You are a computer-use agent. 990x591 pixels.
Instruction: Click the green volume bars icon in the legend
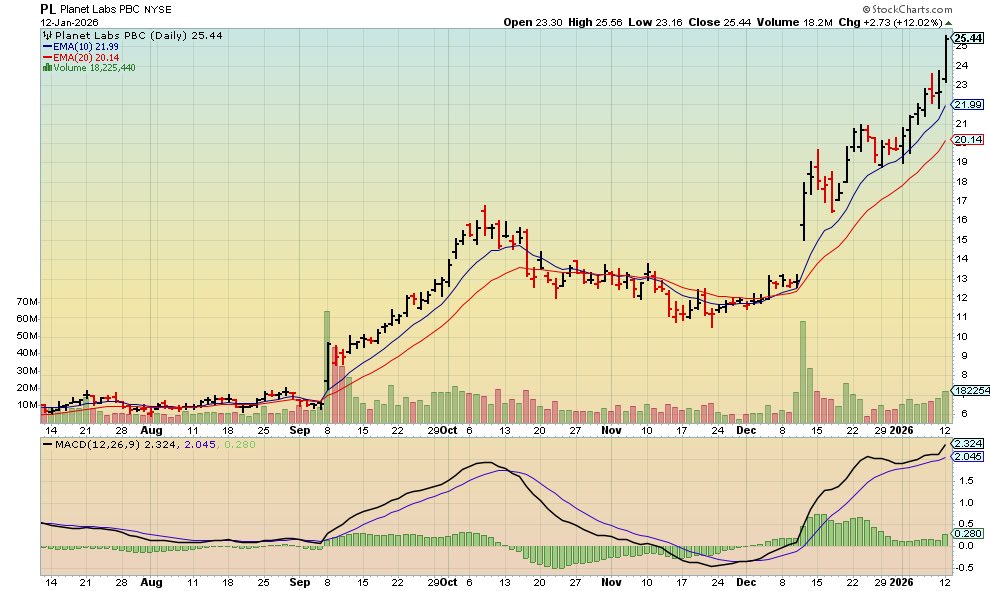click(x=47, y=68)
